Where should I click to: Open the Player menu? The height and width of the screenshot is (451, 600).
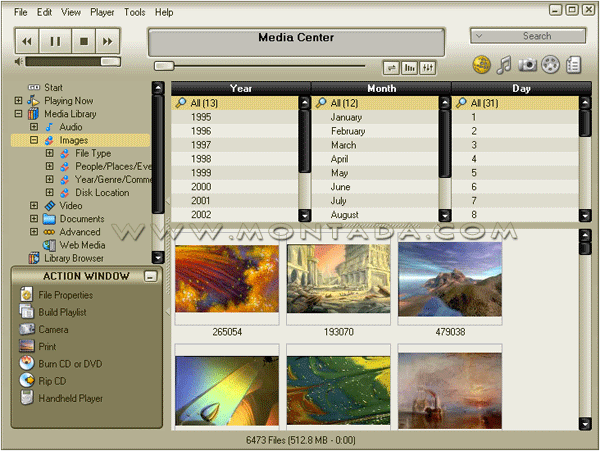(x=102, y=12)
